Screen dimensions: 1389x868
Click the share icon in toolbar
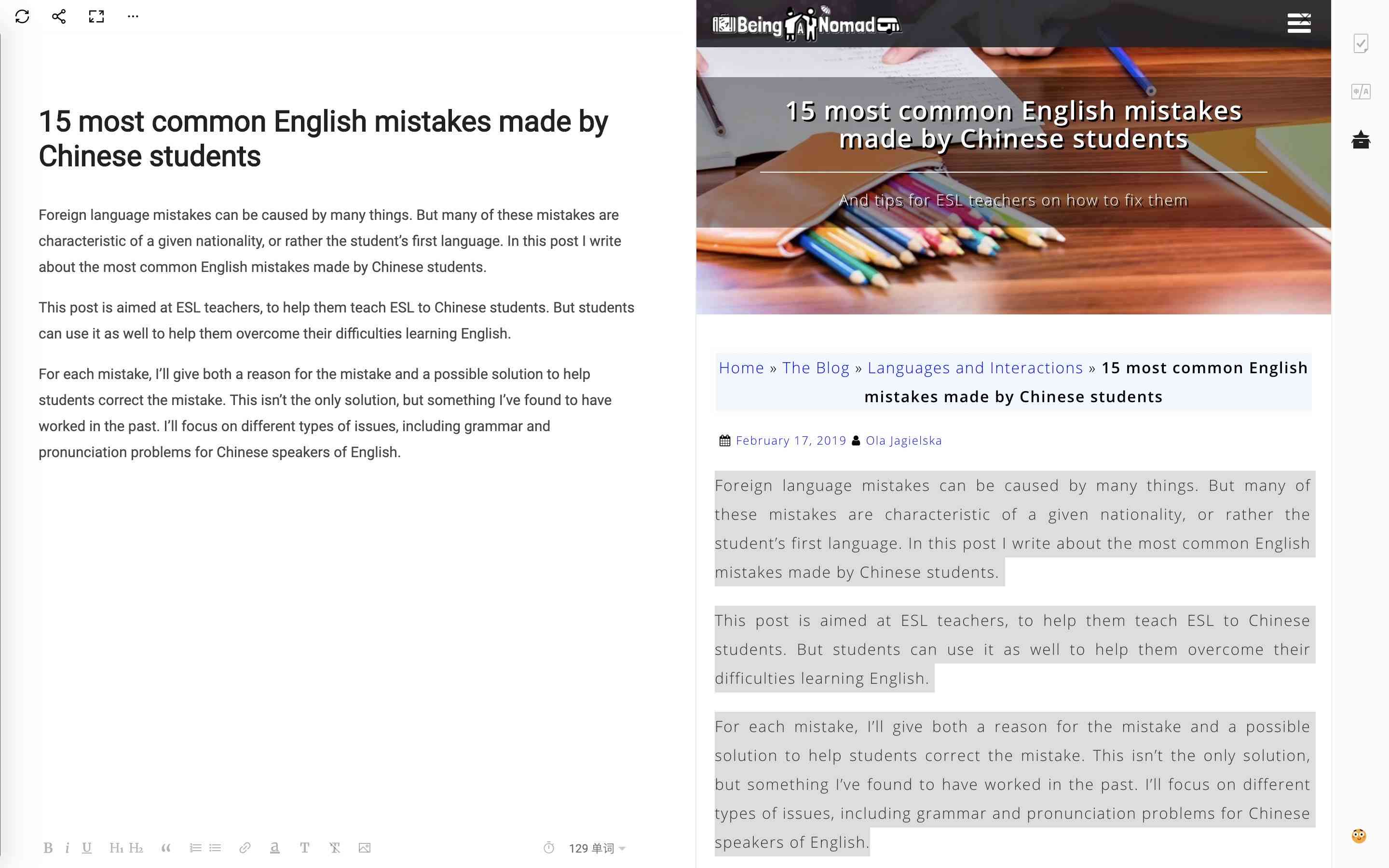(x=57, y=17)
